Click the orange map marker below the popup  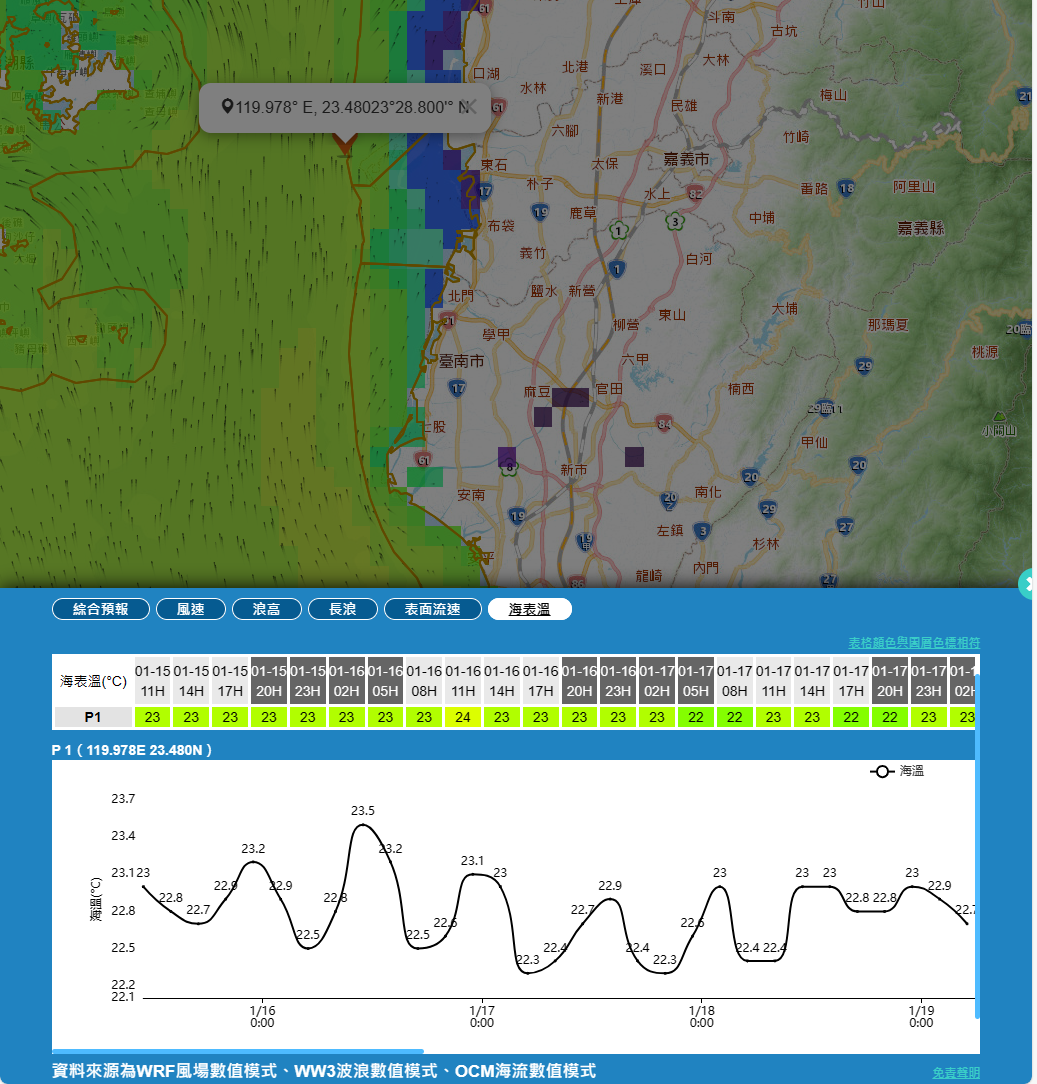(x=344, y=145)
